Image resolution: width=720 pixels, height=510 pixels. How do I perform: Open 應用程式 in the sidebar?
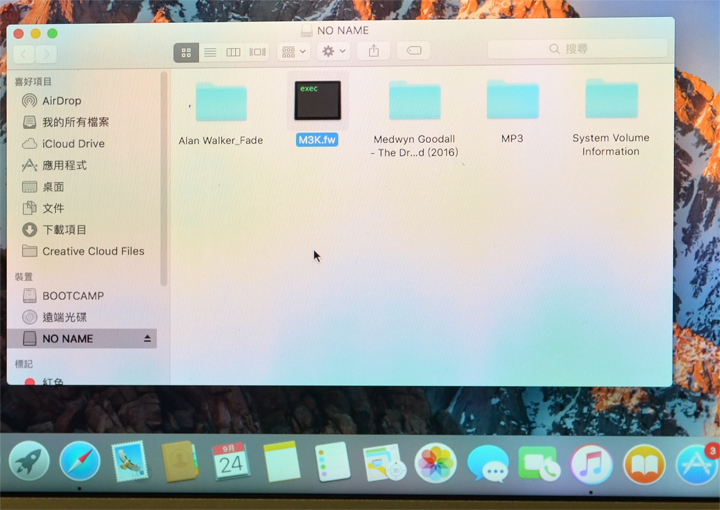point(54,165)
